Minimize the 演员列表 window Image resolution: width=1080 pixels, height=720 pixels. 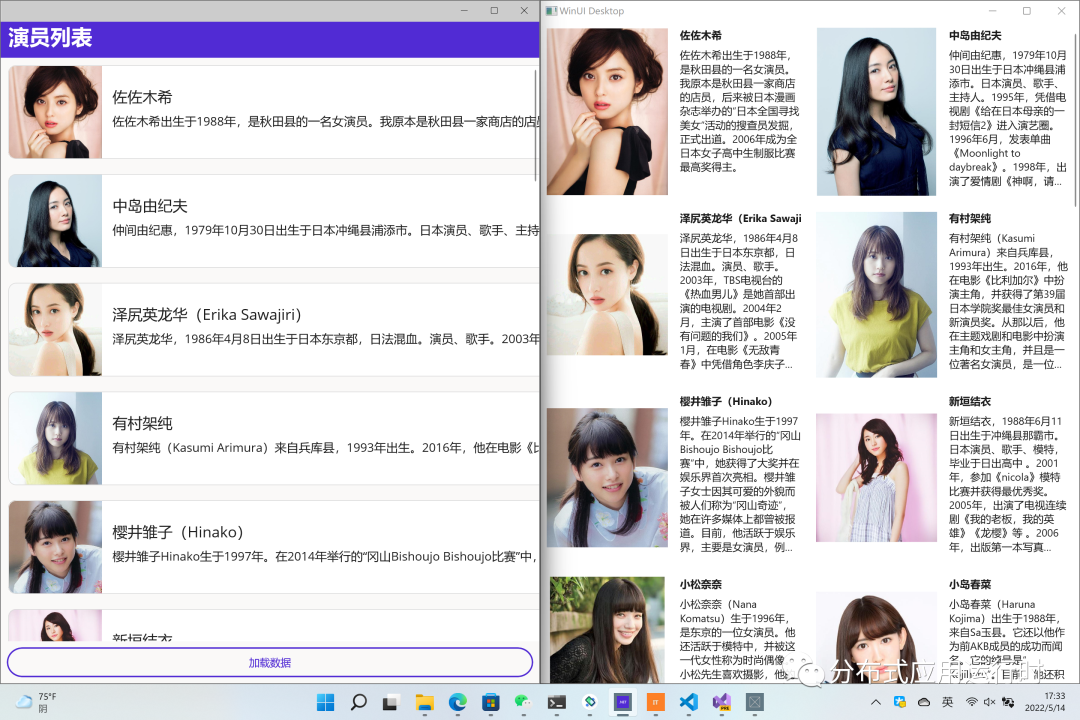[464, 10]
